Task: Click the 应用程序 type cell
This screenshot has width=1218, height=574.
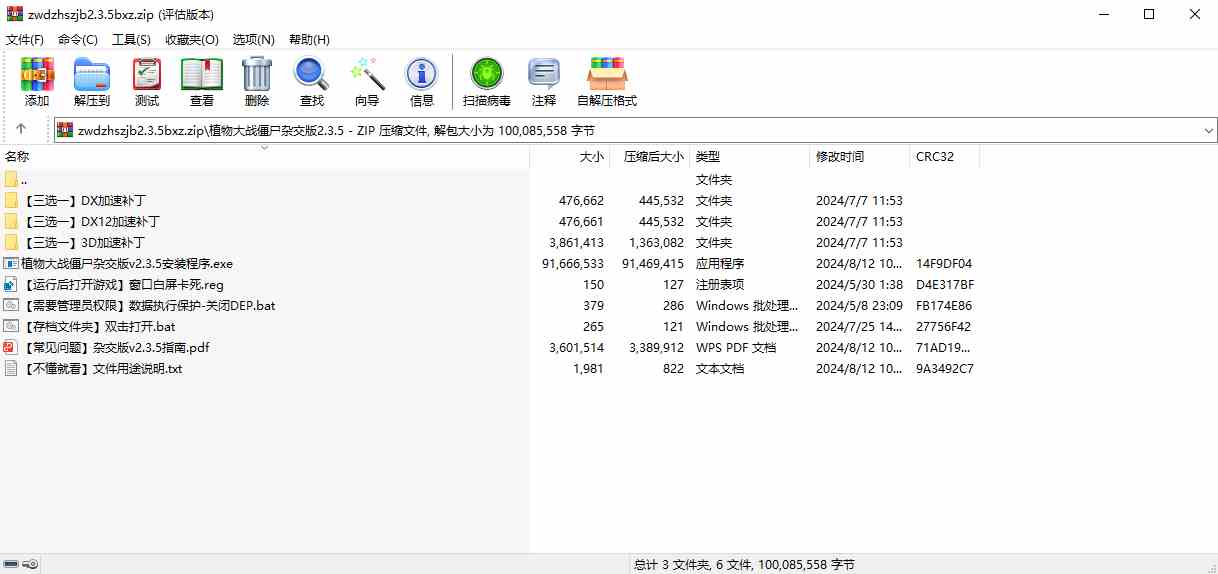Action: [x=720, y=264]
